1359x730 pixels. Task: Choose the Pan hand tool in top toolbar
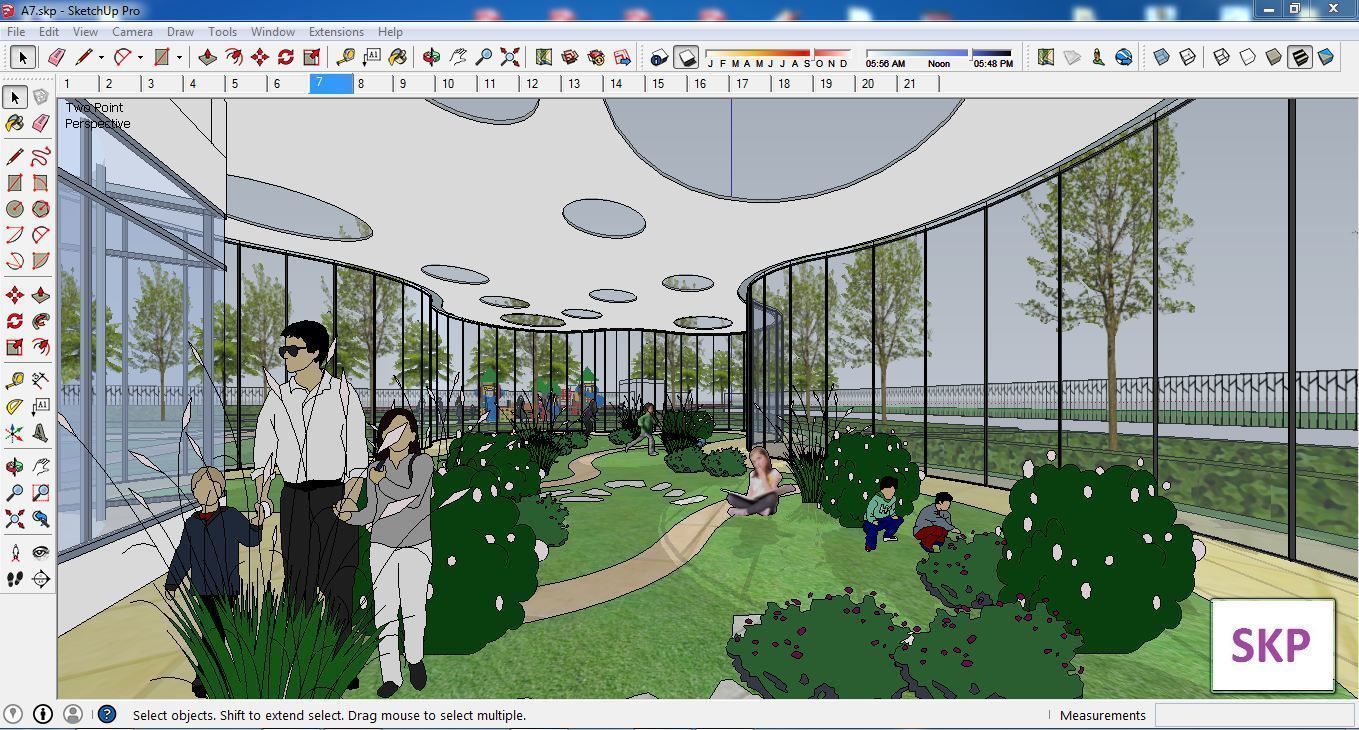tap(458, 57)
